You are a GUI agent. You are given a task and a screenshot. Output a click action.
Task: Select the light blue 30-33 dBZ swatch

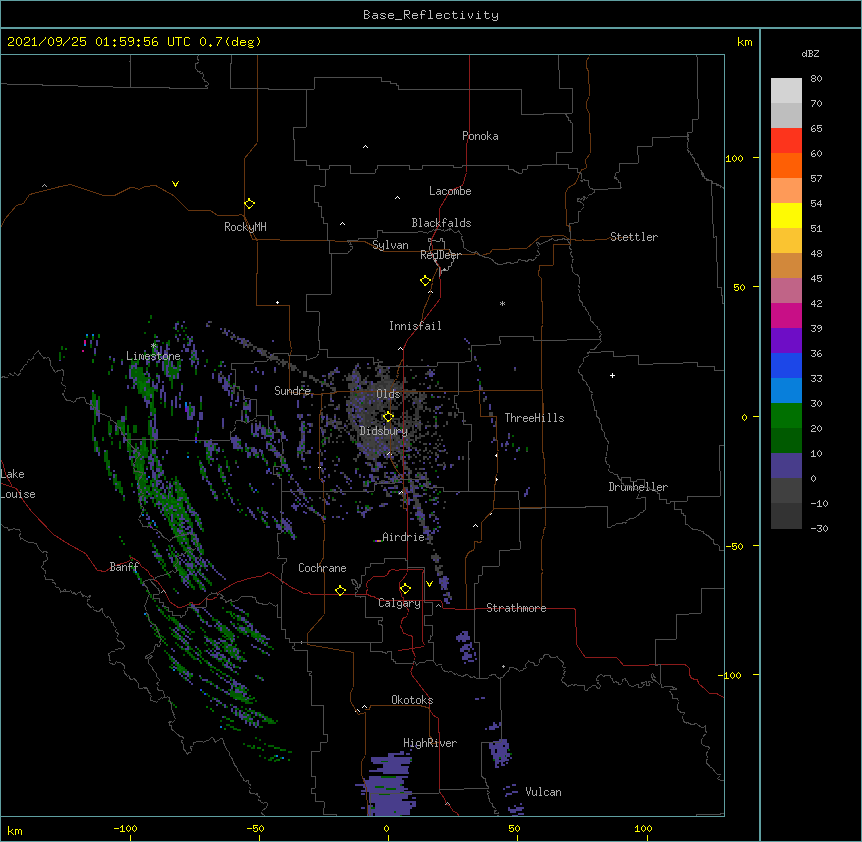[x=786, y=391]
